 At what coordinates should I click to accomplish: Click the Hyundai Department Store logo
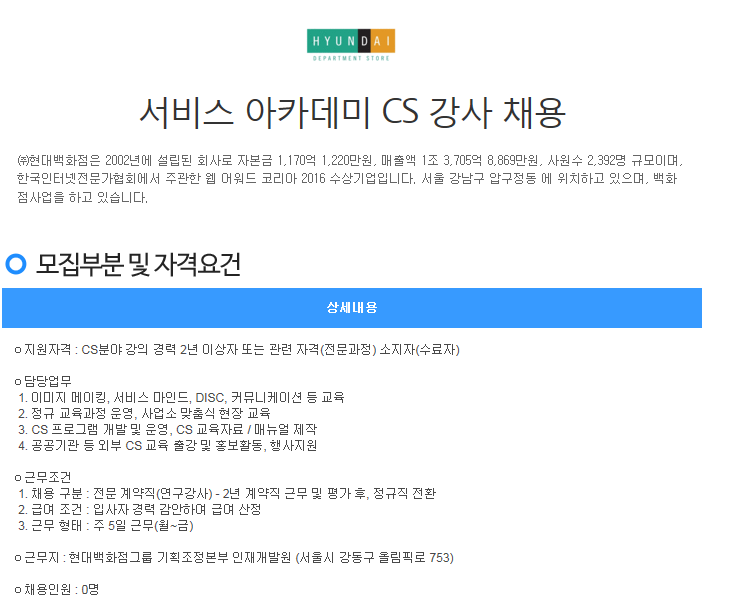point(351,45)
